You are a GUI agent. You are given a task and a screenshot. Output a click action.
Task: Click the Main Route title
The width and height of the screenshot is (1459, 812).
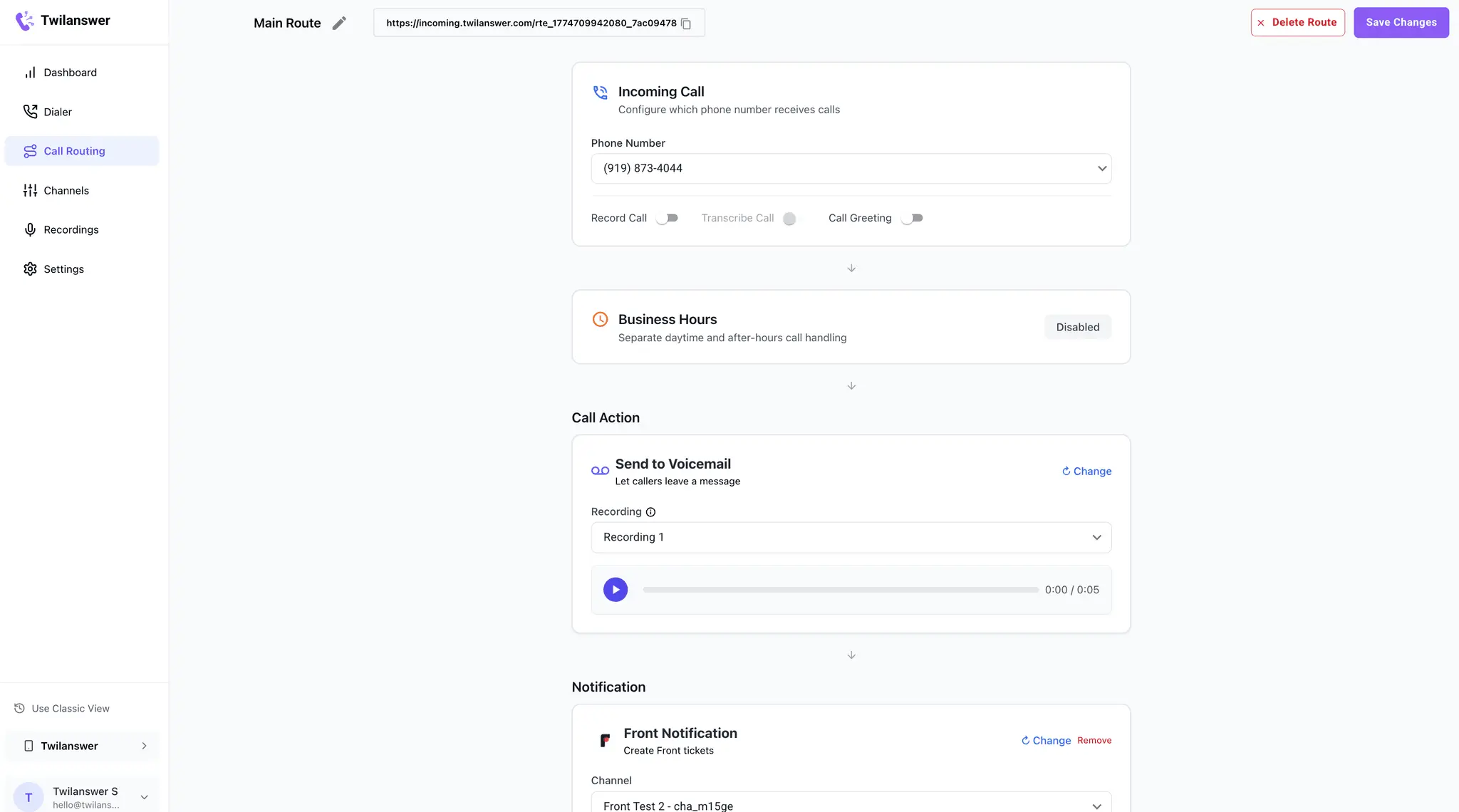click(287, 24)
